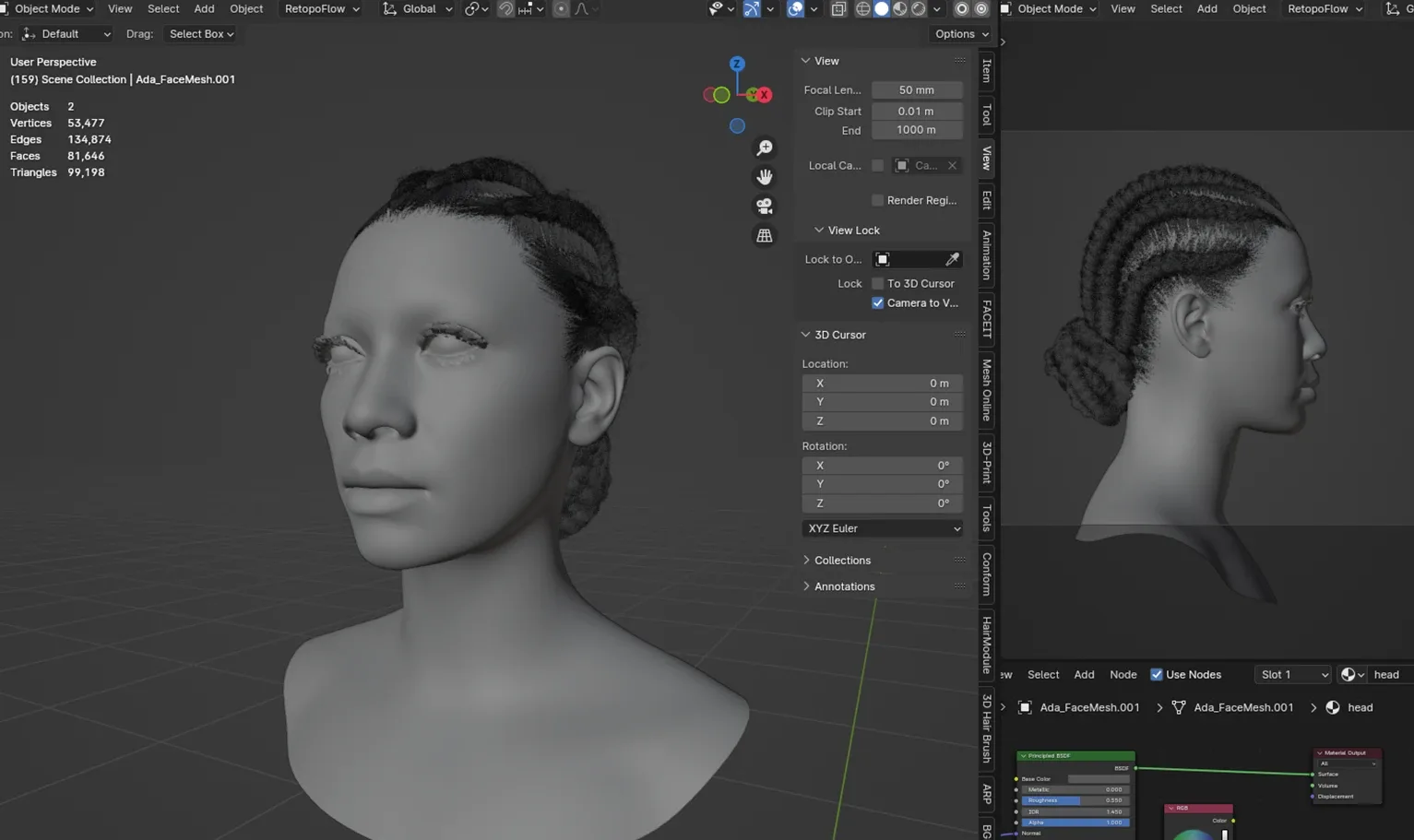
Task: Toggle the proportional editing icon
Action: click(x=561, y=8)
